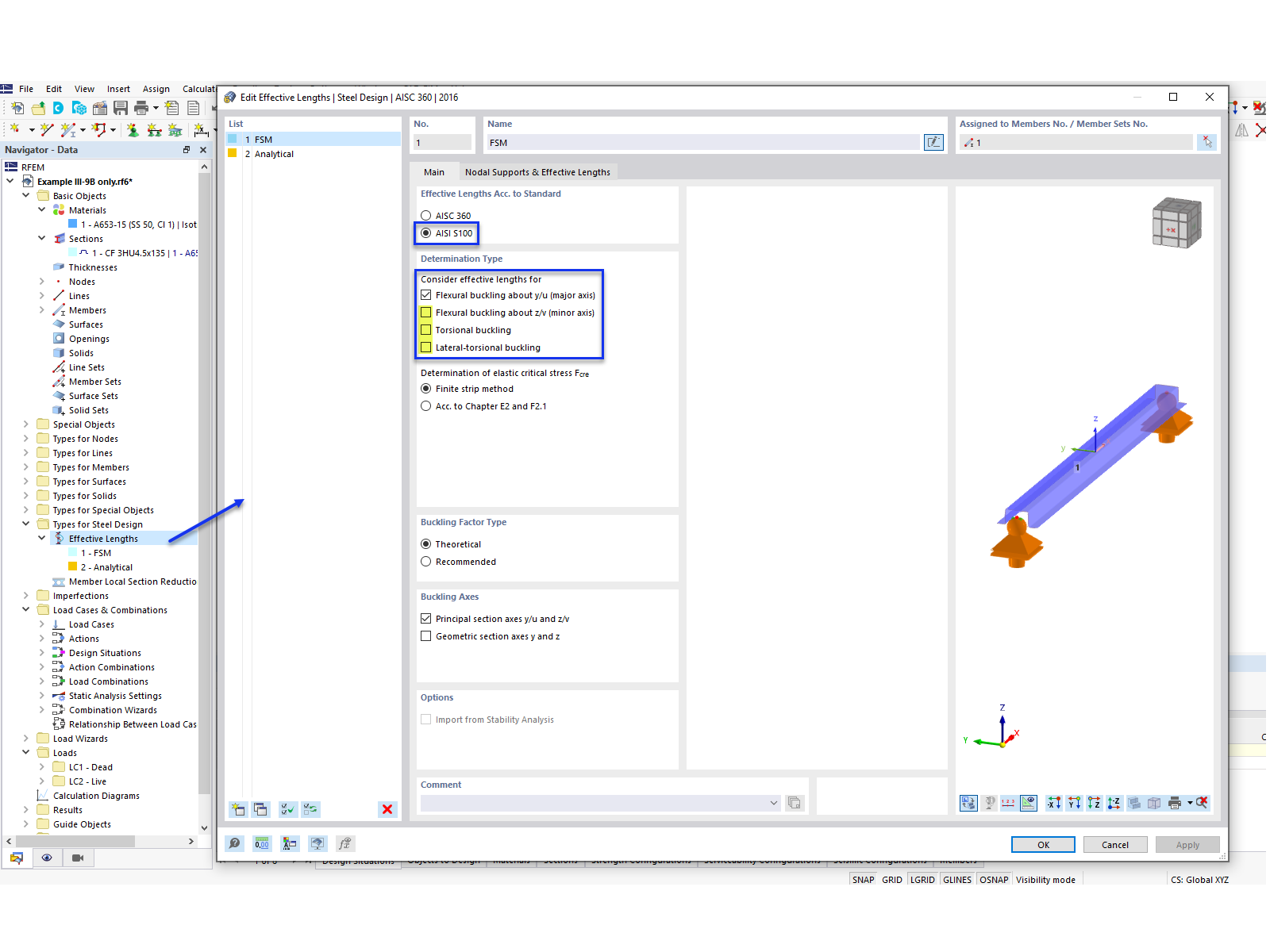Check Geometric section axes y and z
1270x952 pixels.
pos(426,635)
